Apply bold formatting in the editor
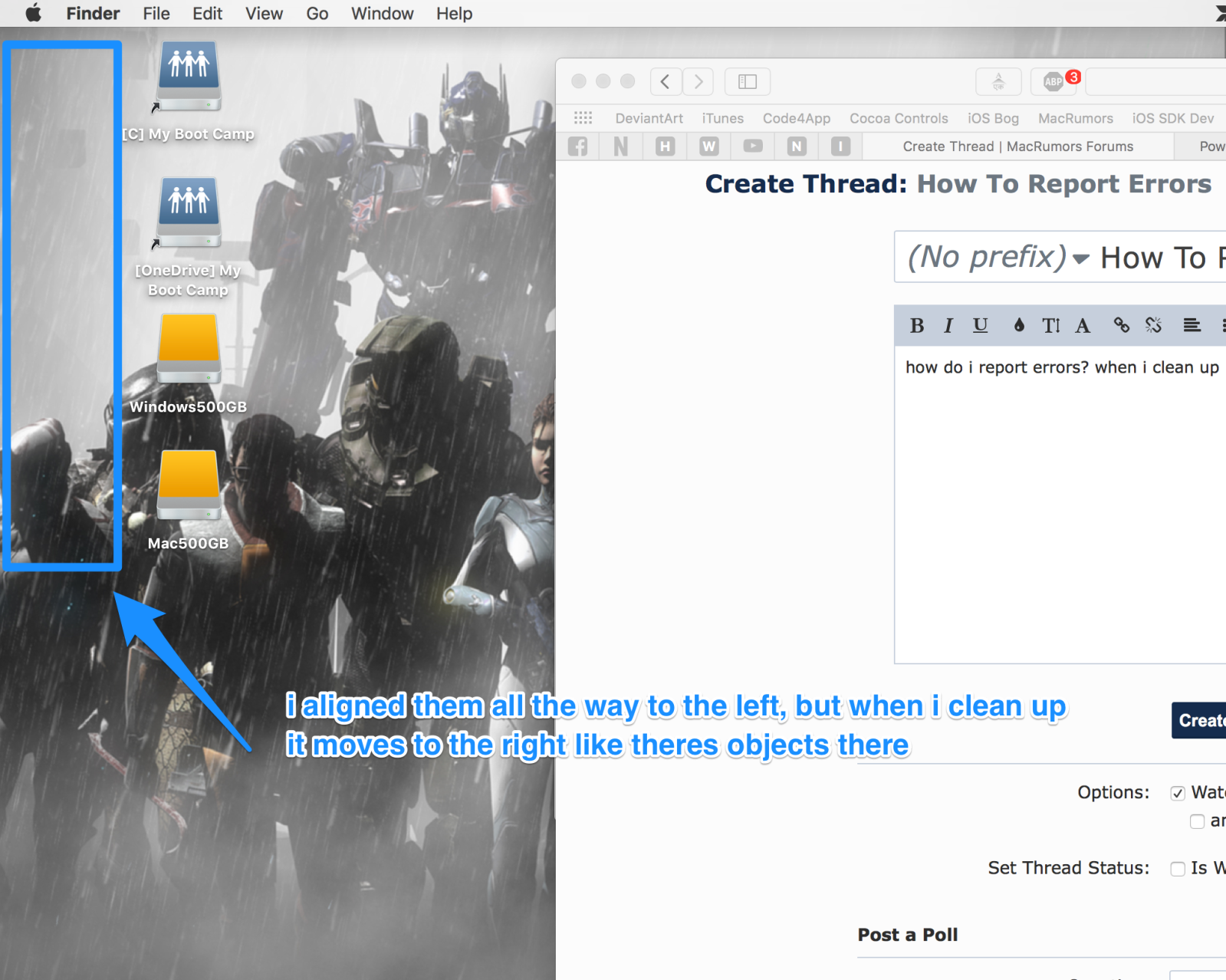Image resolution: width=1226 pixels, height=980 pixels. pos(917,326)
